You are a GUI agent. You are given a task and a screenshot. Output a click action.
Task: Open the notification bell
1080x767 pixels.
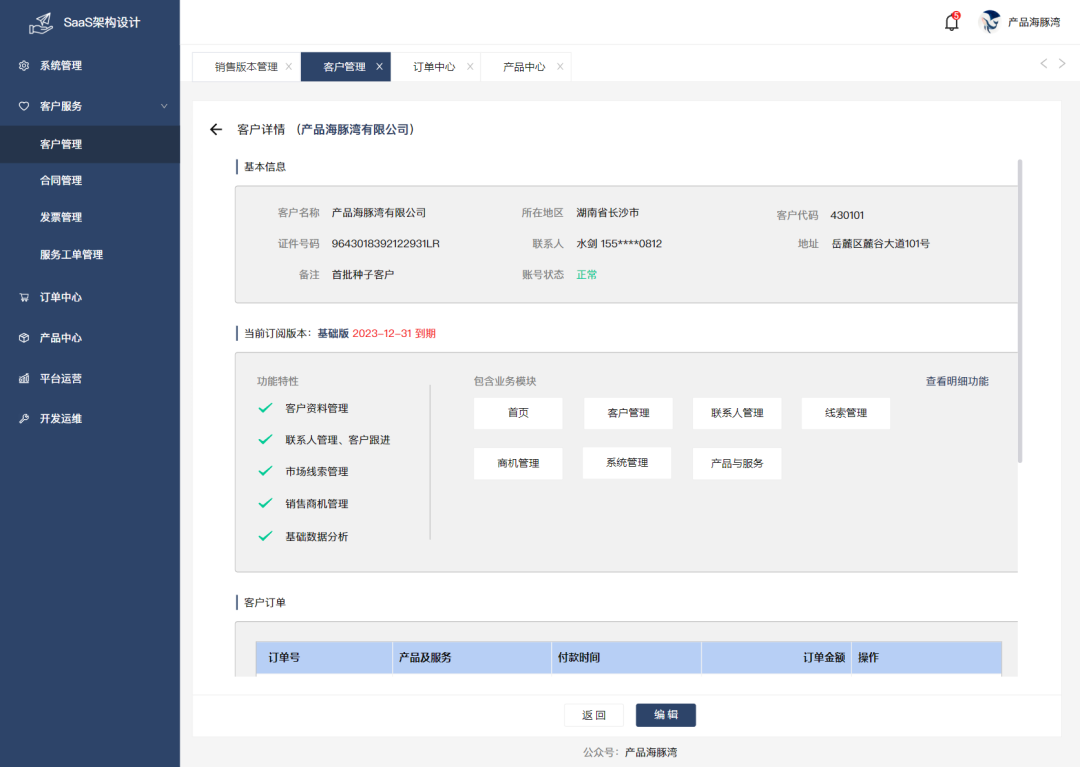pos(951,22)
